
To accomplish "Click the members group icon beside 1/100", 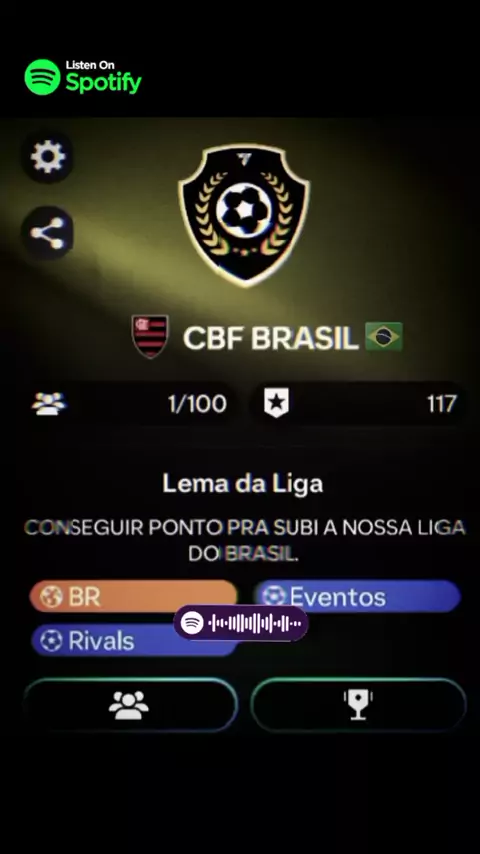I will tap(49, 404).
